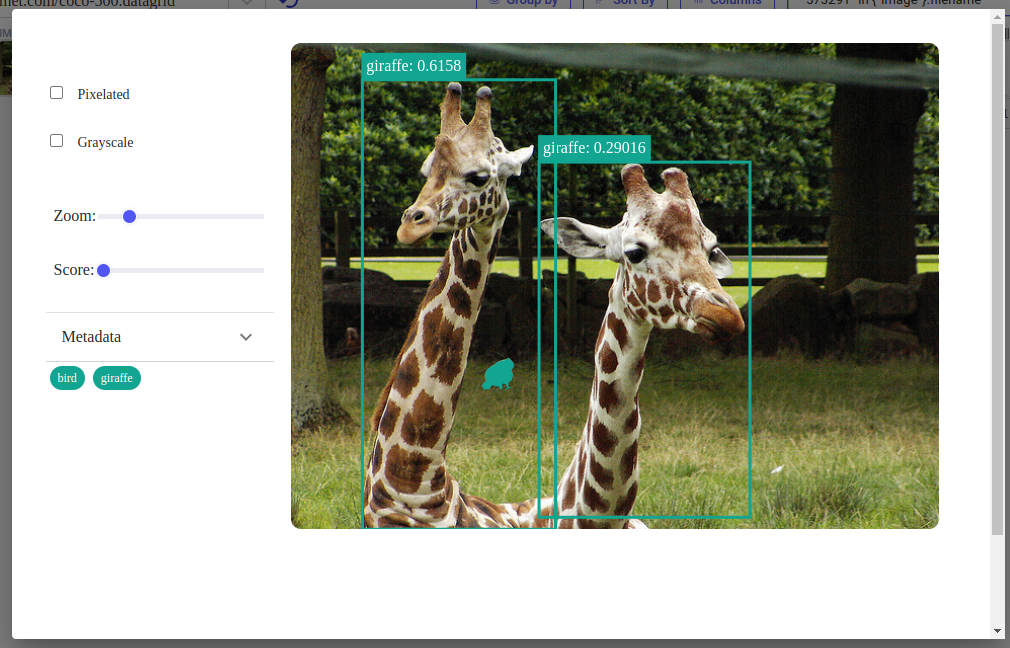Enable the Grayscale checkbox
1010x648 pixels.
[57, 140]
